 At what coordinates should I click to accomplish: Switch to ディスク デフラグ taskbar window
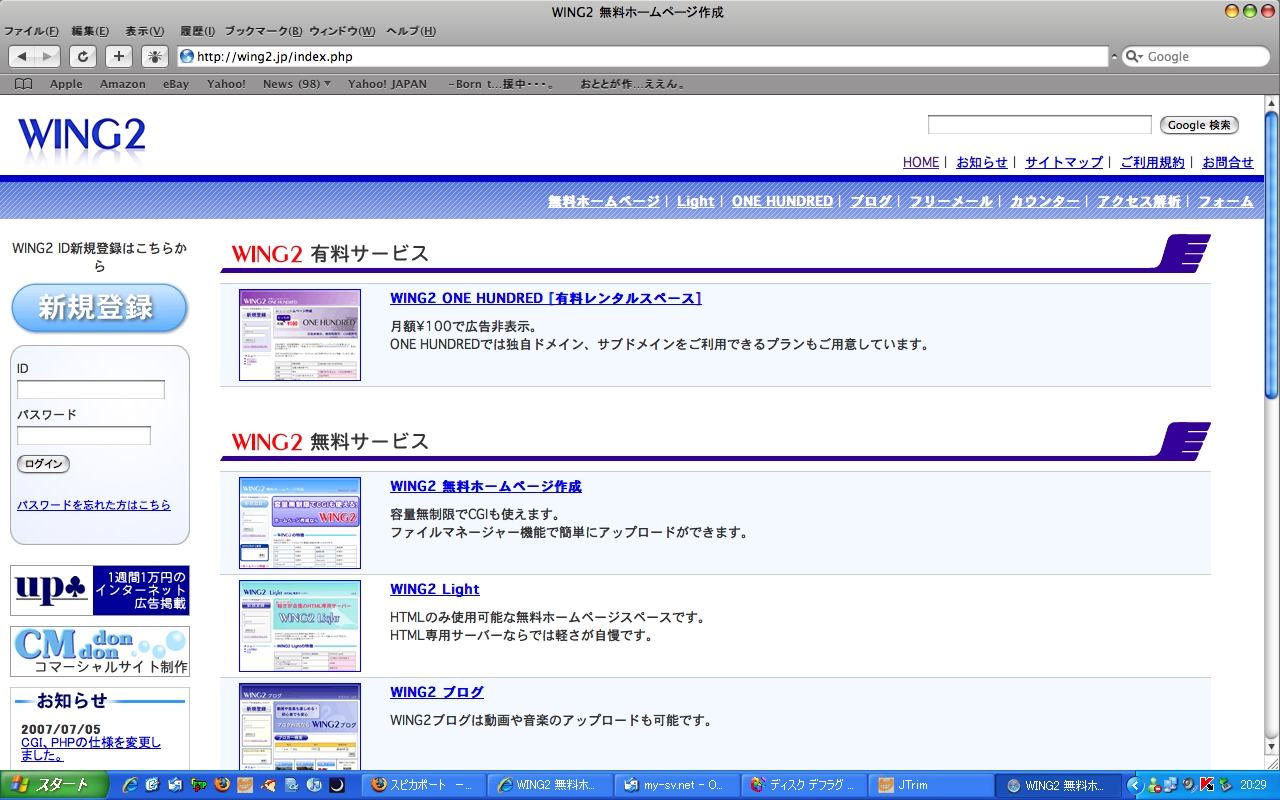804,785
